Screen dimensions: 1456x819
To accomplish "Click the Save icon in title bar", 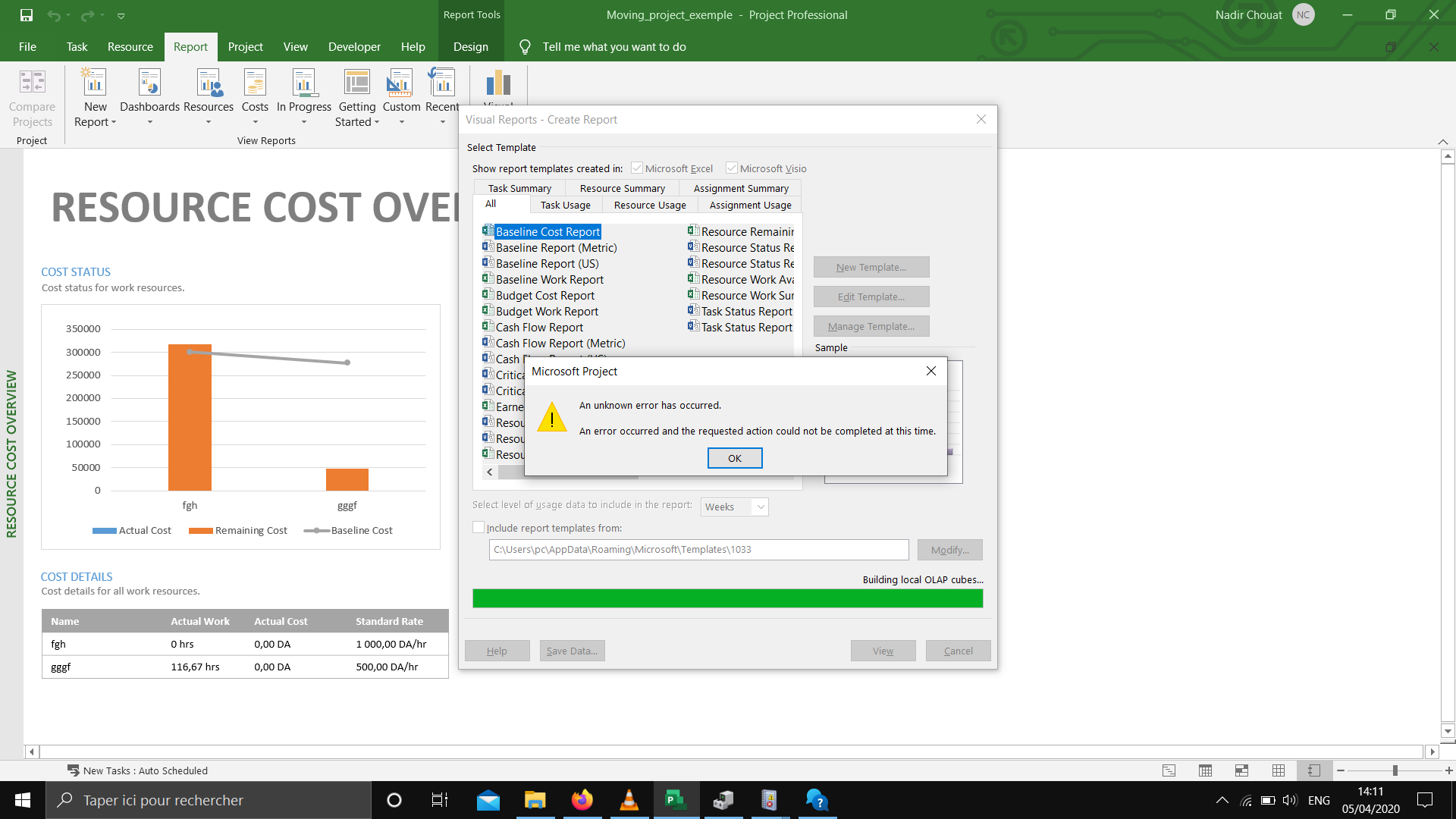I will [x=27, y=15].
